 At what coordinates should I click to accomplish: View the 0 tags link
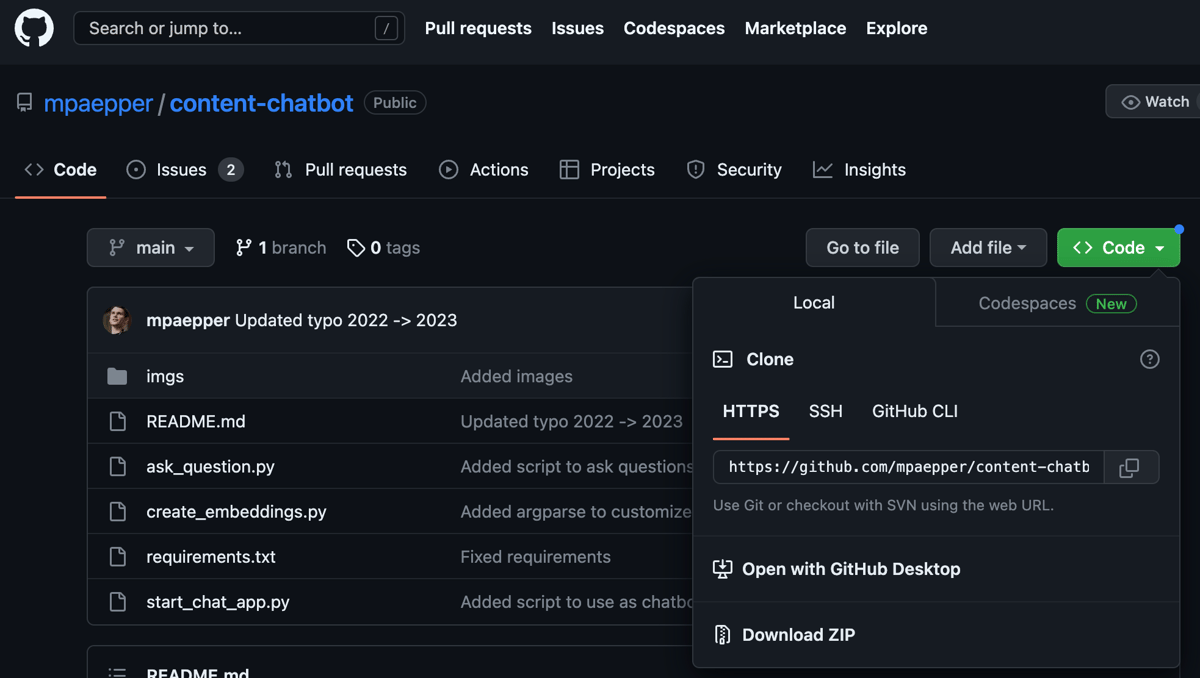[383, 247]
